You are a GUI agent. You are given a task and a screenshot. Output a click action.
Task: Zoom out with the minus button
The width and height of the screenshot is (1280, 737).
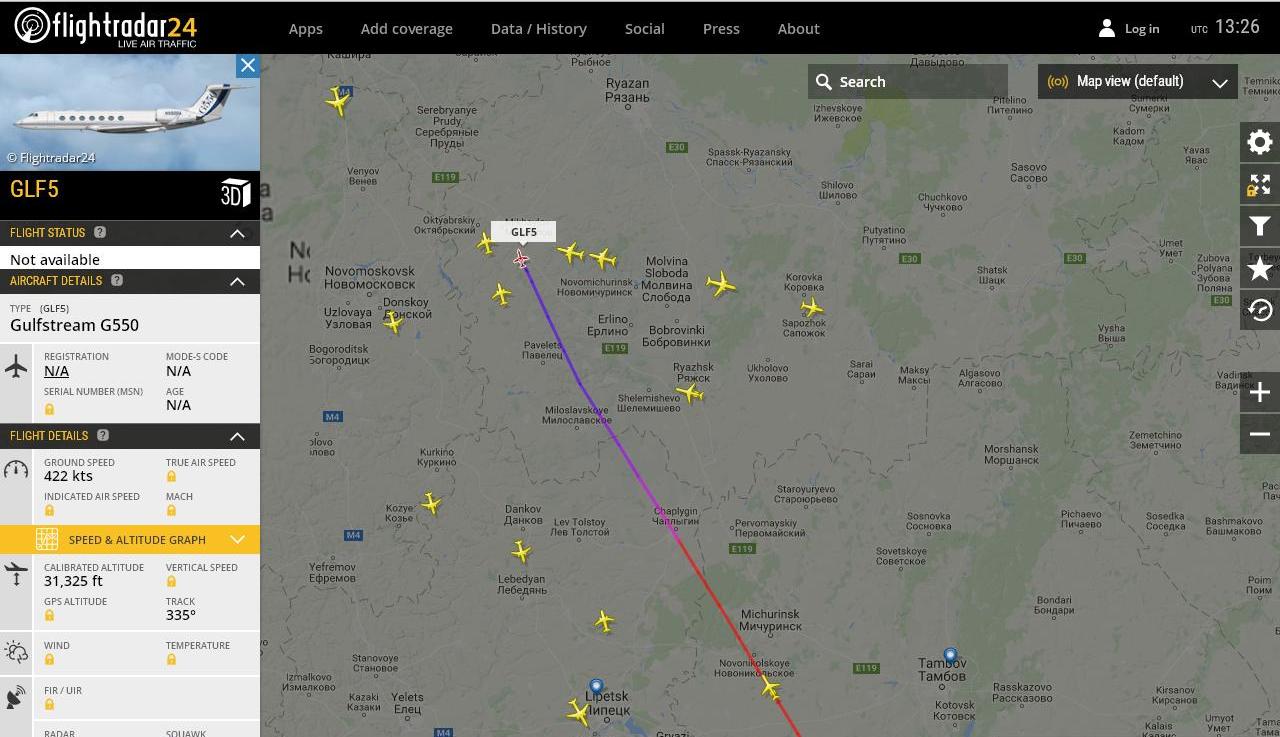point(1260,434)
